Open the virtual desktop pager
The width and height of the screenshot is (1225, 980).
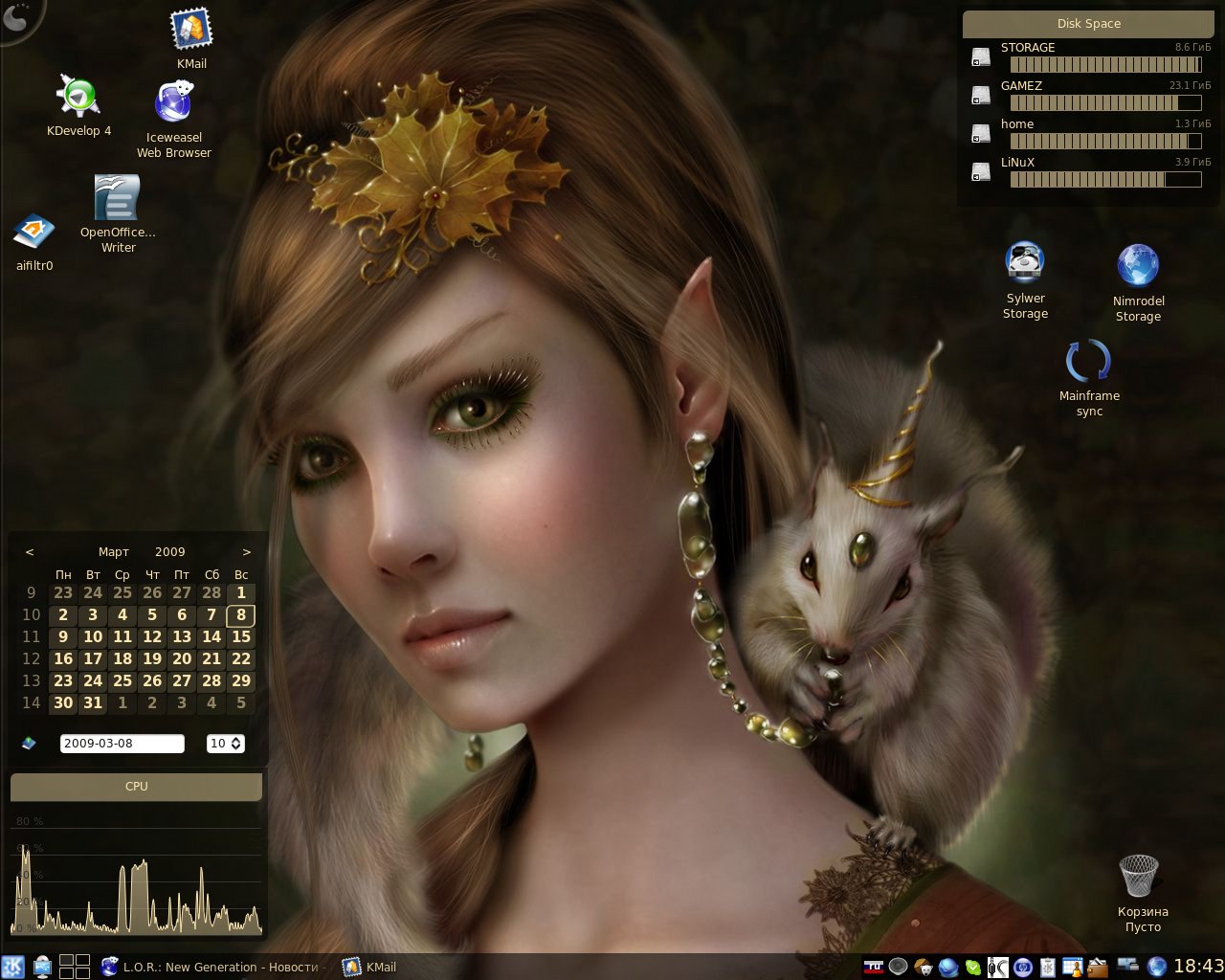pos(75,967)
